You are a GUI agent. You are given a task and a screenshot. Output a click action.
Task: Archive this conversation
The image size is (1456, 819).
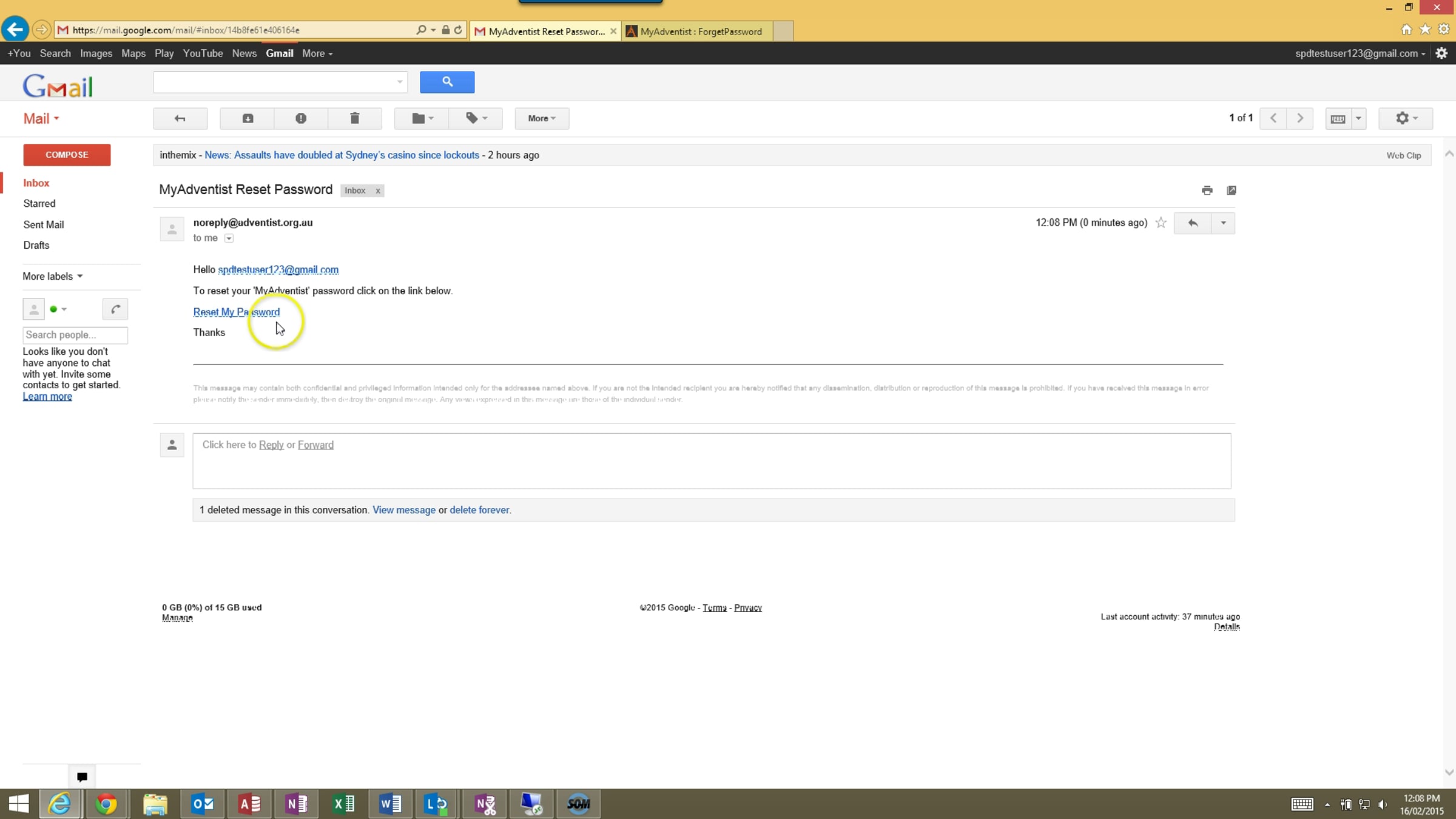coord(248,118)
